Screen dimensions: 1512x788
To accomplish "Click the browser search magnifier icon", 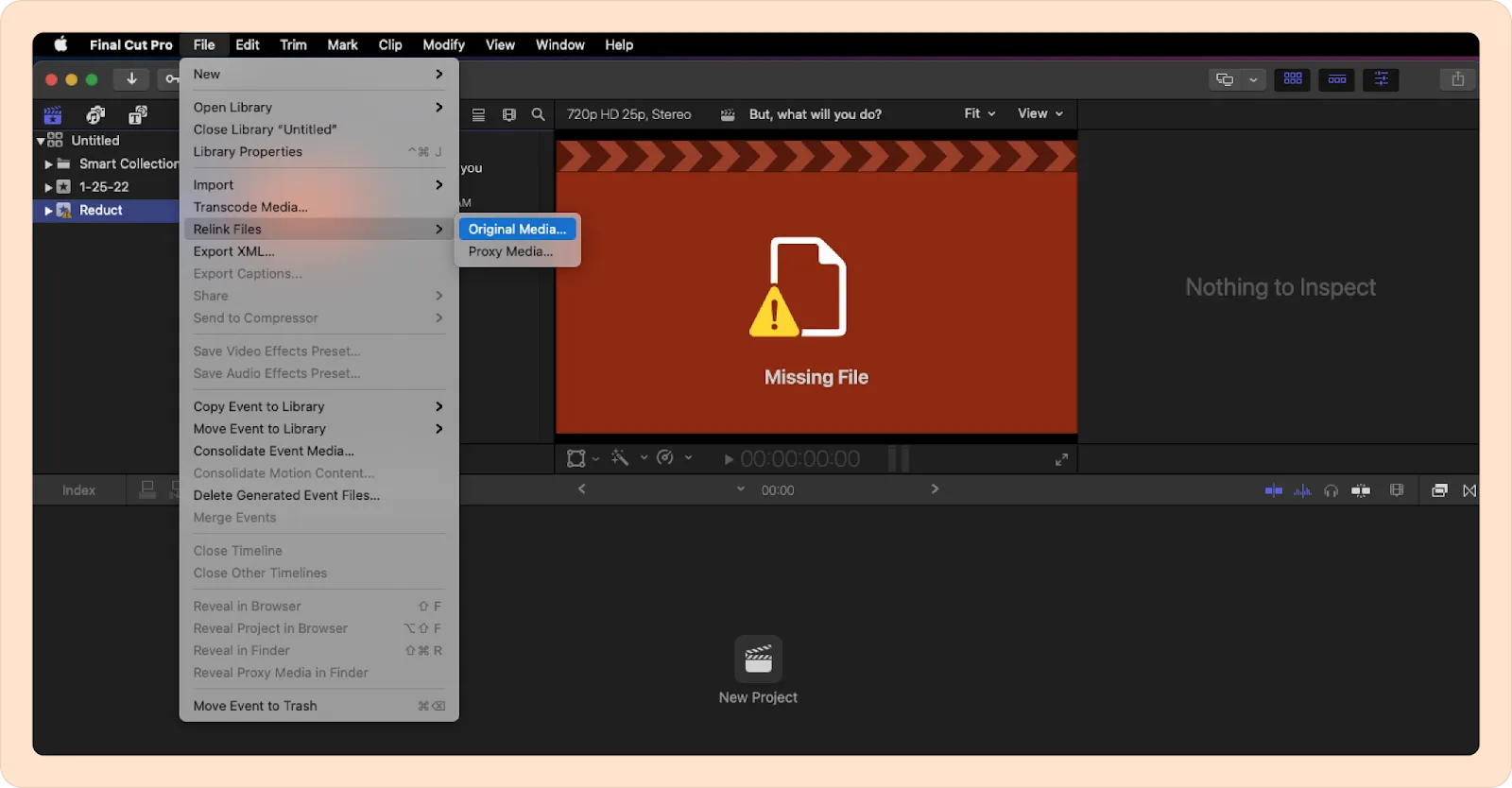I will [x=538, y=114].
